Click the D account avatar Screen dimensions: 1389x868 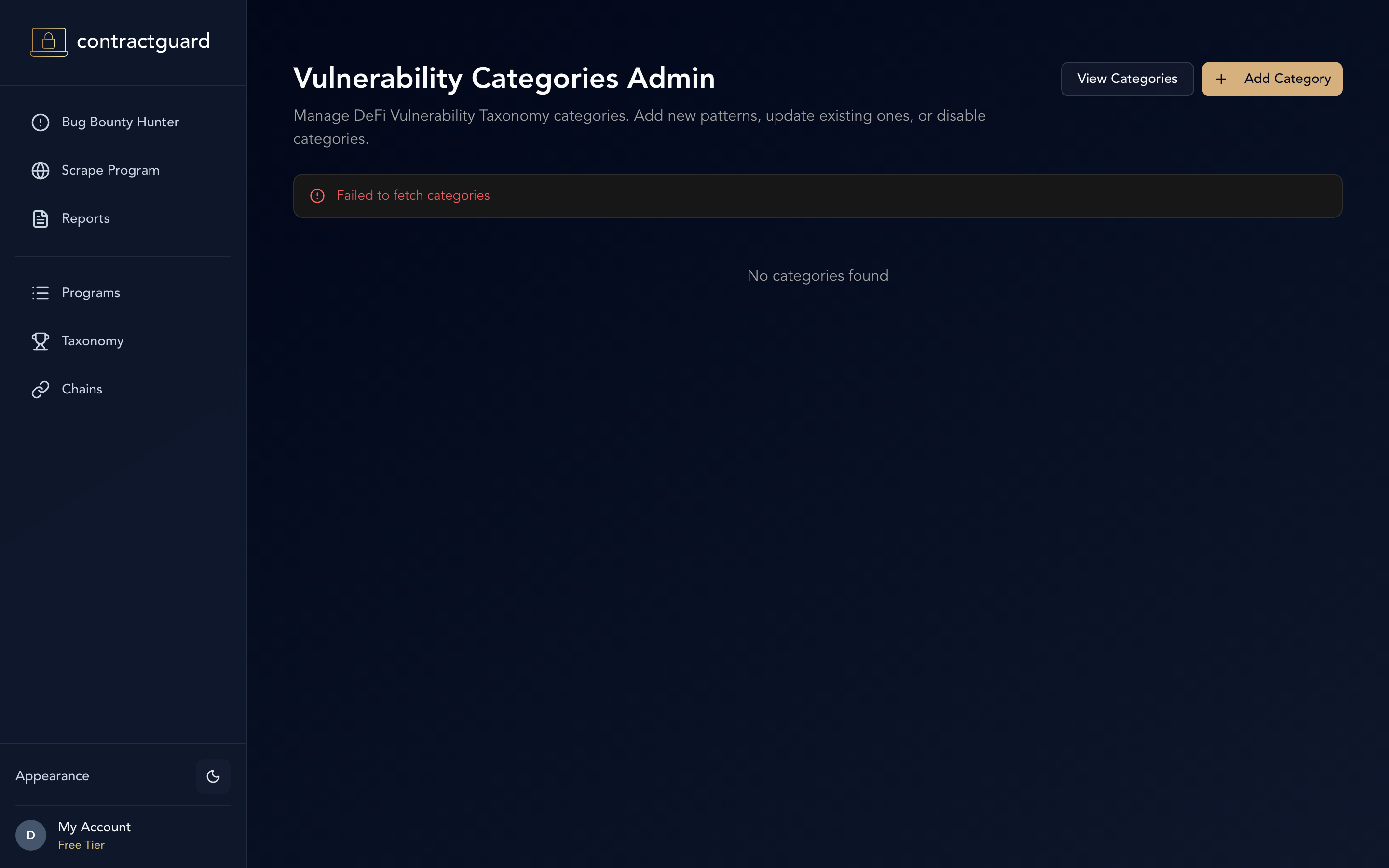pyautogui.click(x=31, y=835)
